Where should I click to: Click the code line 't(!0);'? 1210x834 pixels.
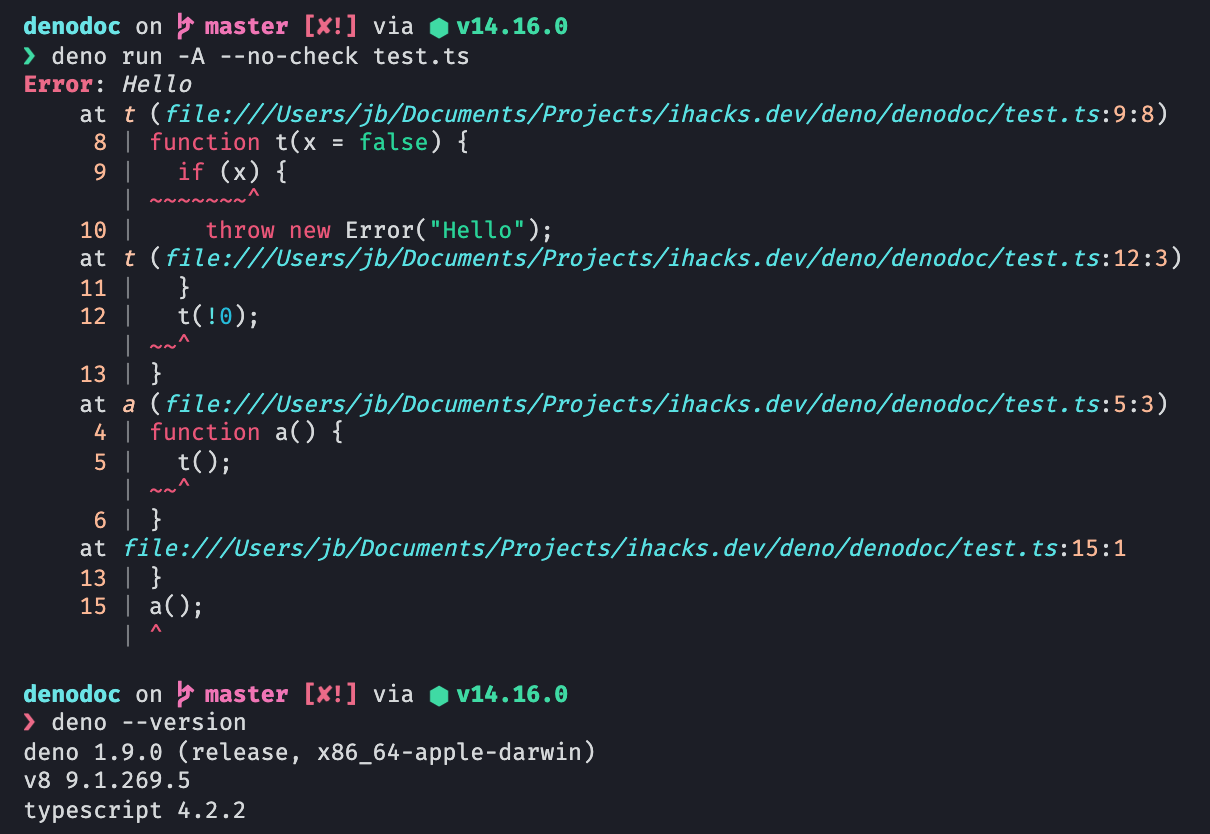pos(219,317)
